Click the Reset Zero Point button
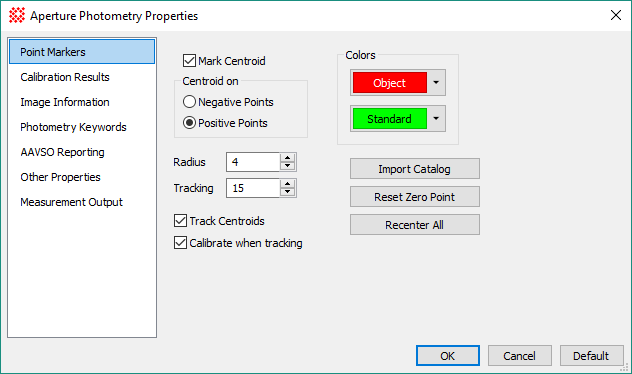The image size is (632, 374). 415,197
